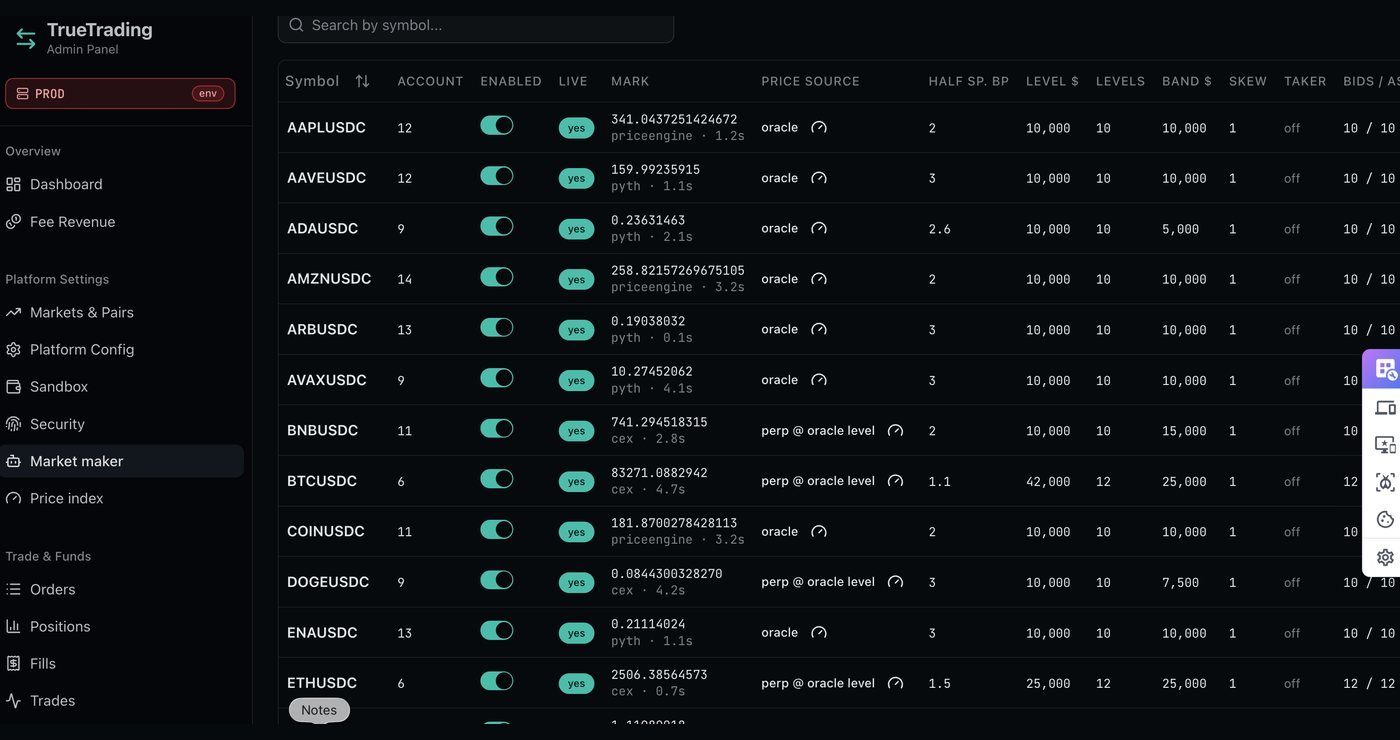Click the TrueTrading logo icon
1400x740 pixels.
coord(26,38)
